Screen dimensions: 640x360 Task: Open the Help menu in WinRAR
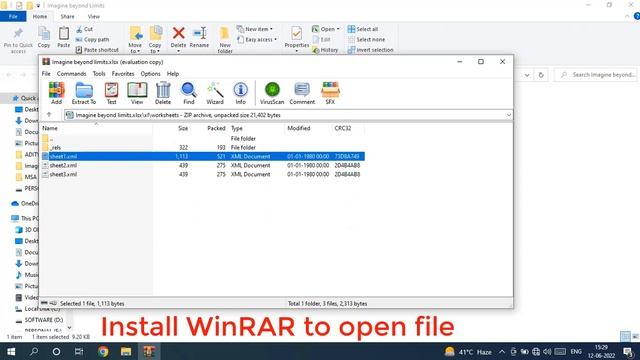[173, 73]
